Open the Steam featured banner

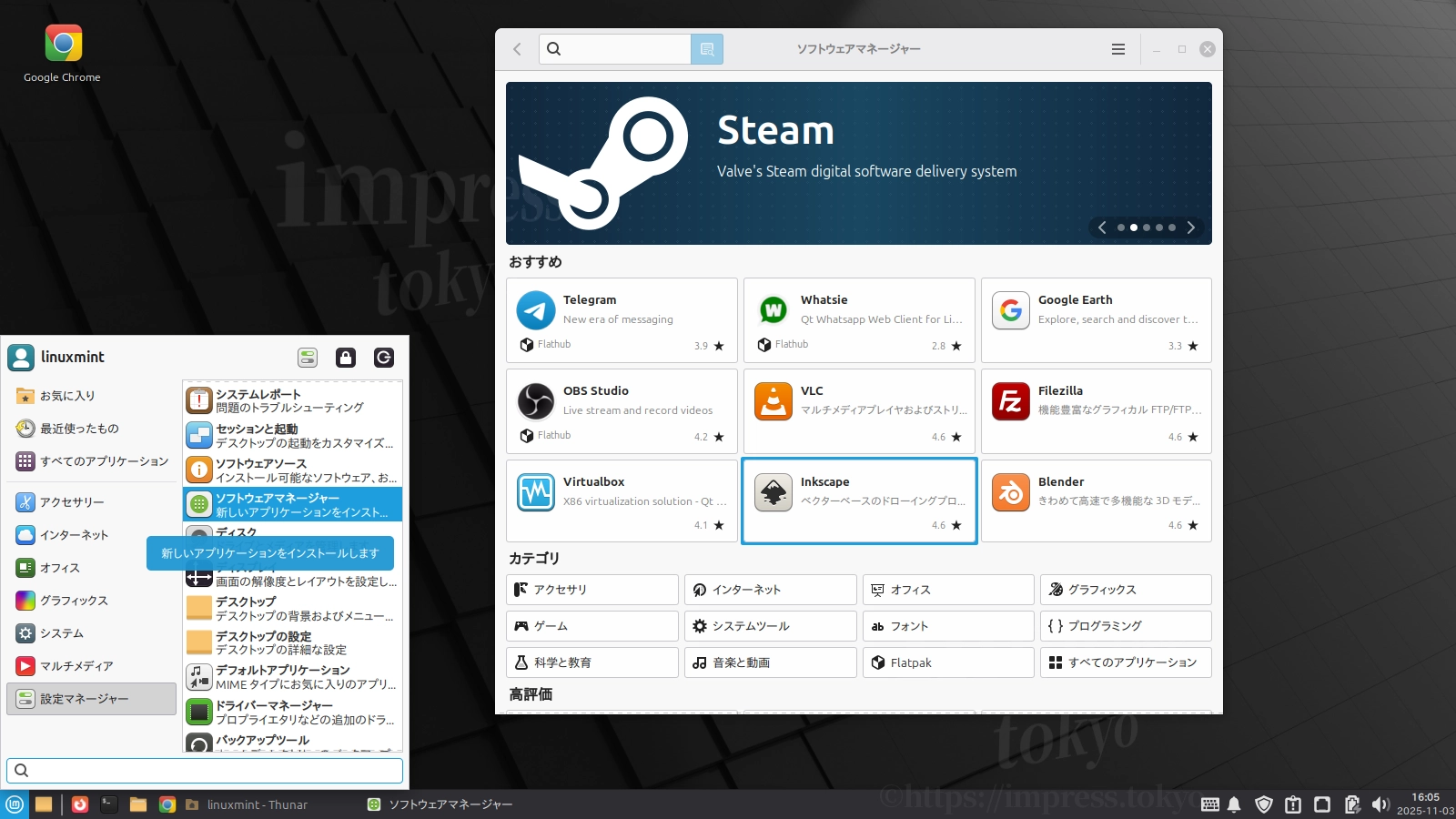pyautogui.click(x=859, y=163)
